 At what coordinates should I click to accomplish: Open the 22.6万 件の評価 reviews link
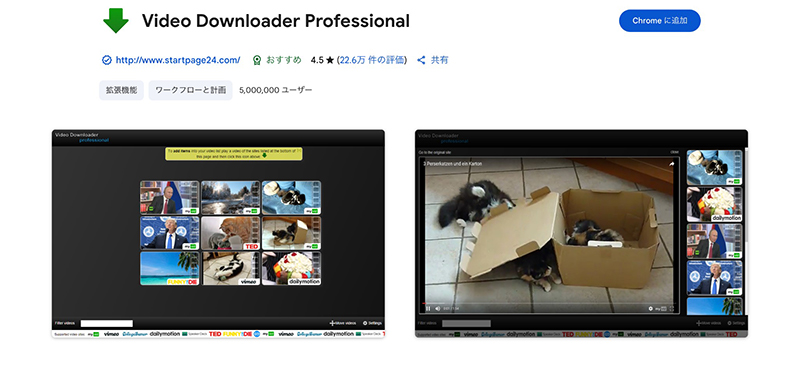(x=372, y=60)
